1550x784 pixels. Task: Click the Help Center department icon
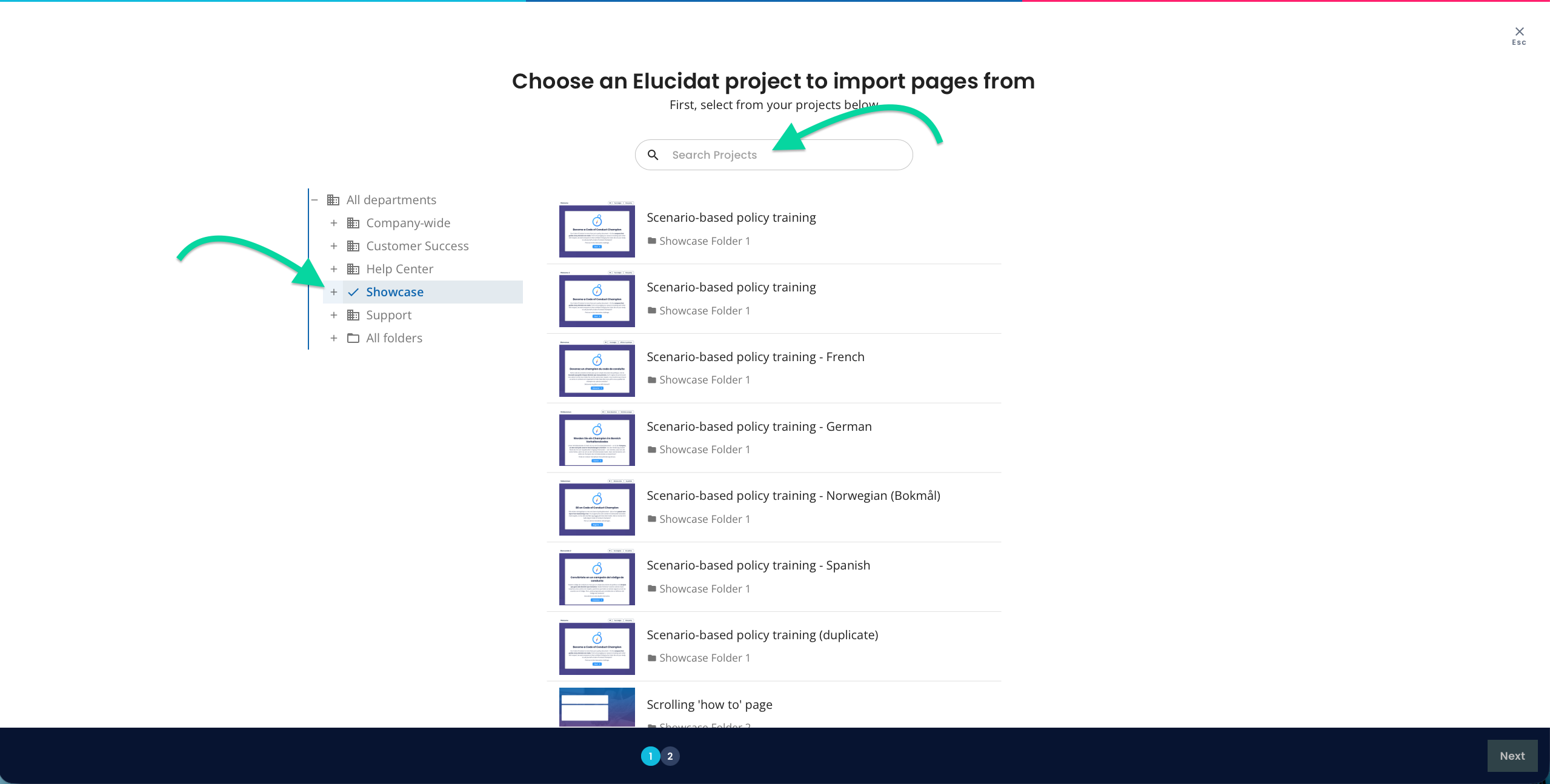(353, 269)
